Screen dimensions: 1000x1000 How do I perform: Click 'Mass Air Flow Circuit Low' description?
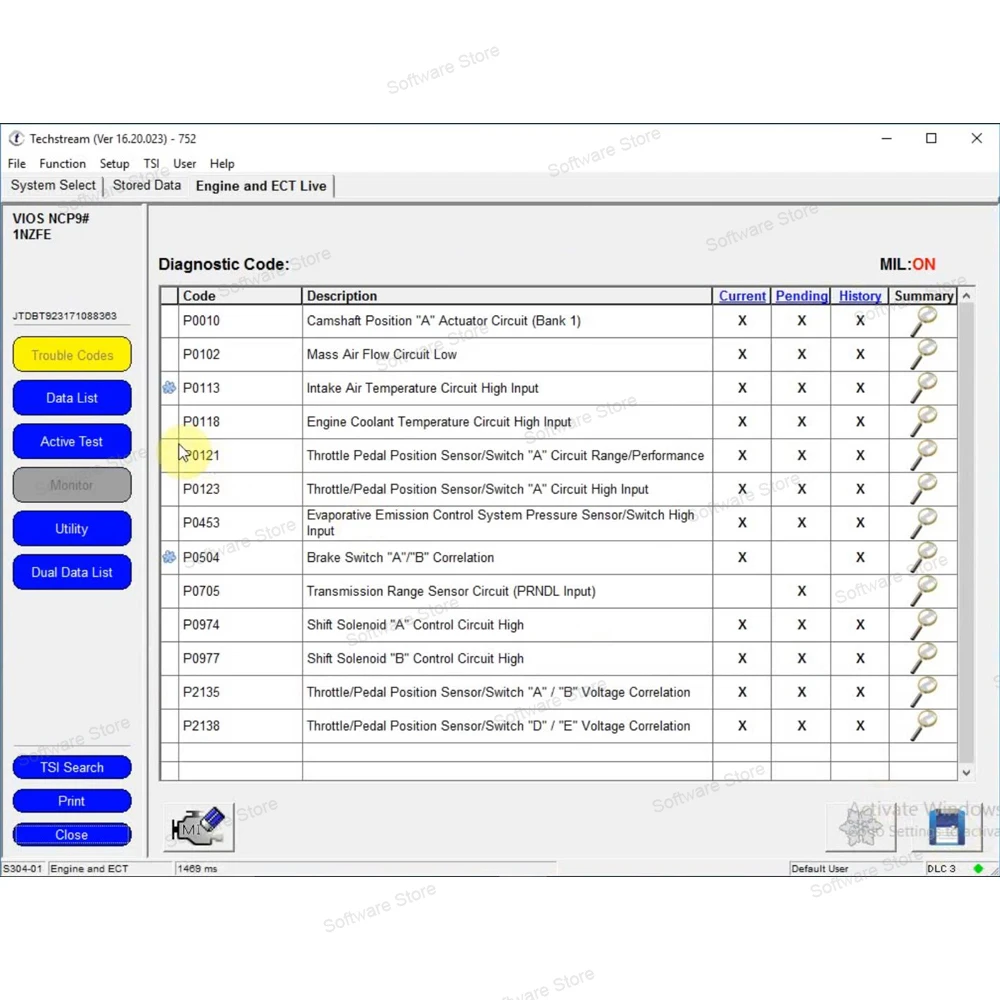pos(381,355)
